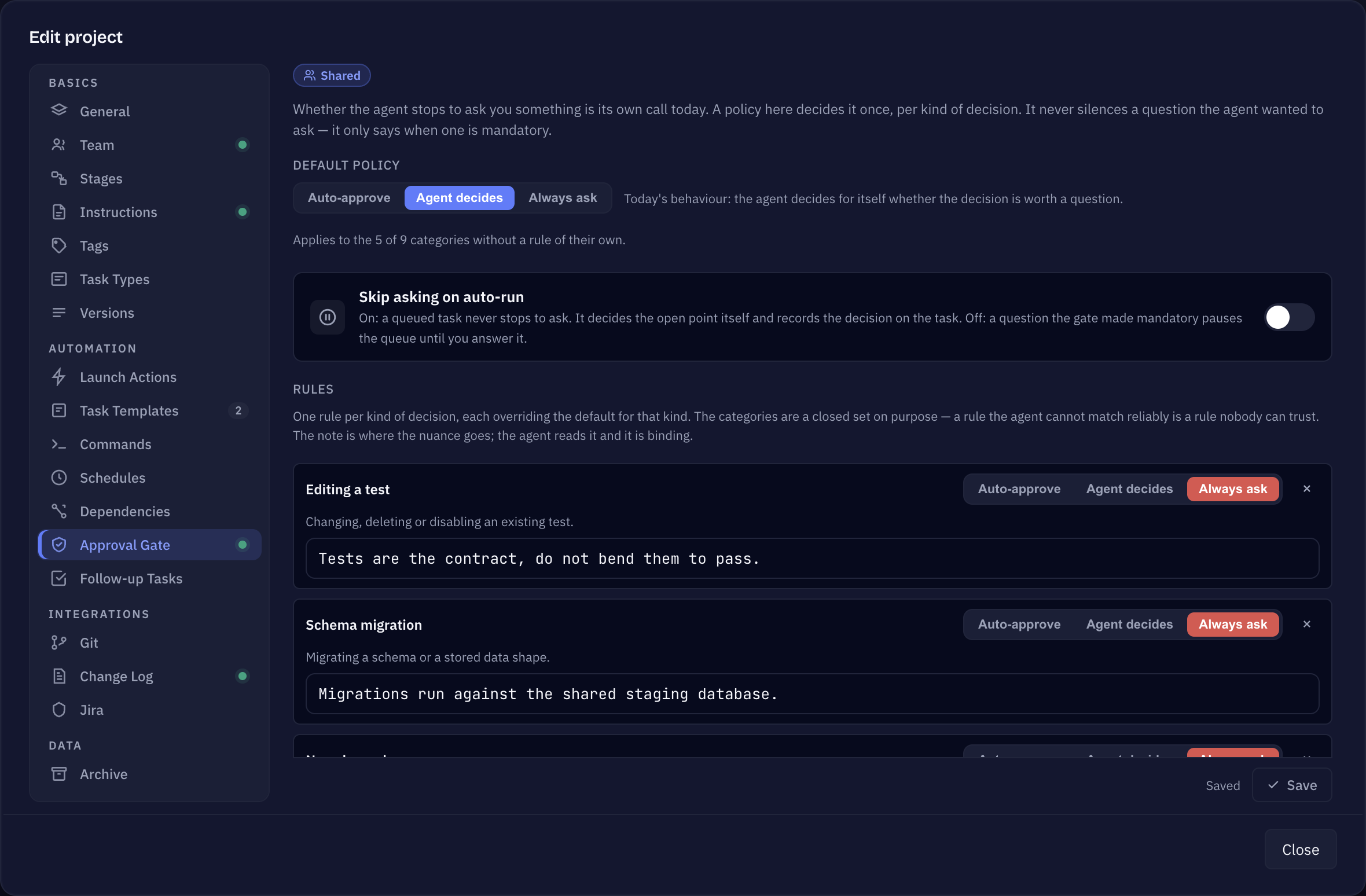Open the Archive box icon
Screen dimensions: 1366x896
coord(59,773)
